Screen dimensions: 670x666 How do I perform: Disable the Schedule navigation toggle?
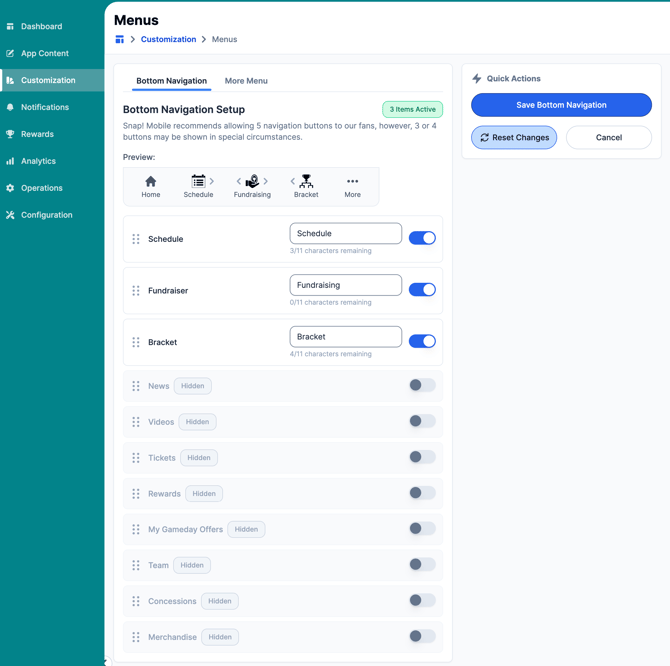click(422, 238)
